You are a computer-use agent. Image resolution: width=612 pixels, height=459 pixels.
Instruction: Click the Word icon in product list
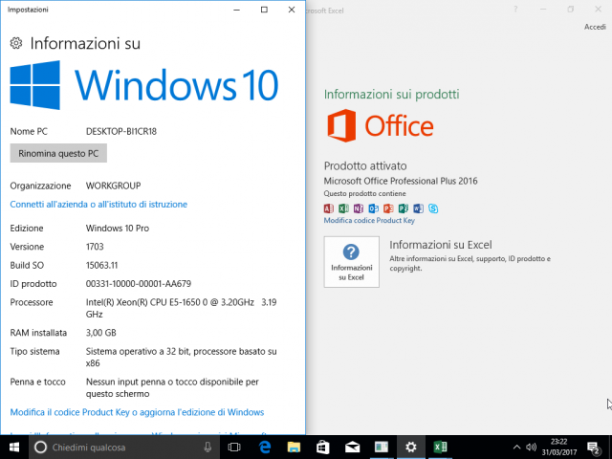[418, 208]
